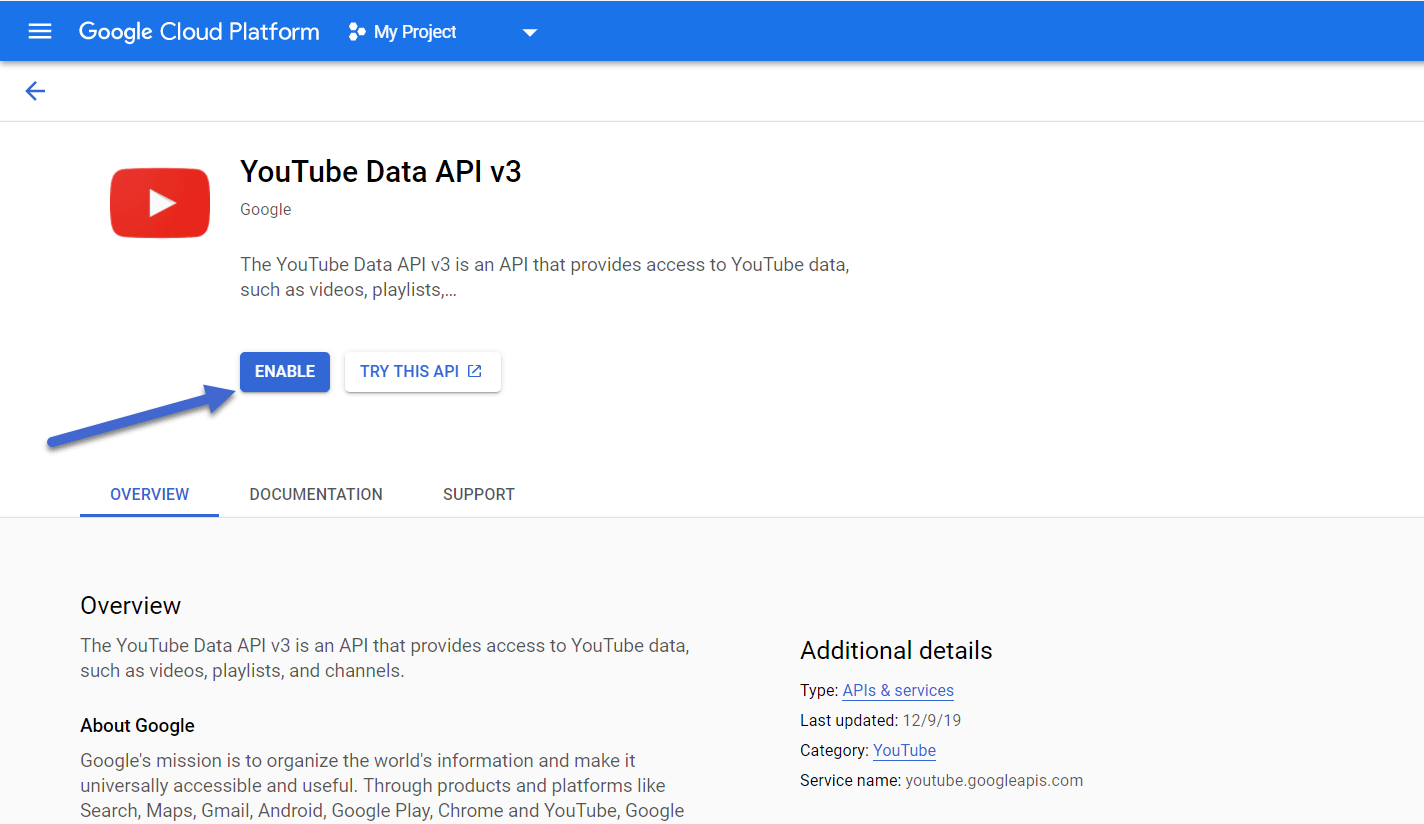Select the My Project project name
The width and height of the screenshot is (1424, 824).
point(415,32)
